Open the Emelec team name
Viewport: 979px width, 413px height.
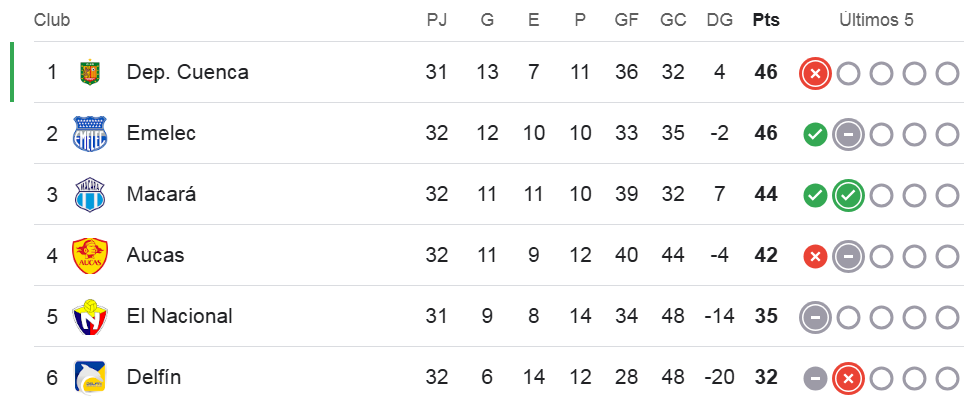[x=161, y=134]
